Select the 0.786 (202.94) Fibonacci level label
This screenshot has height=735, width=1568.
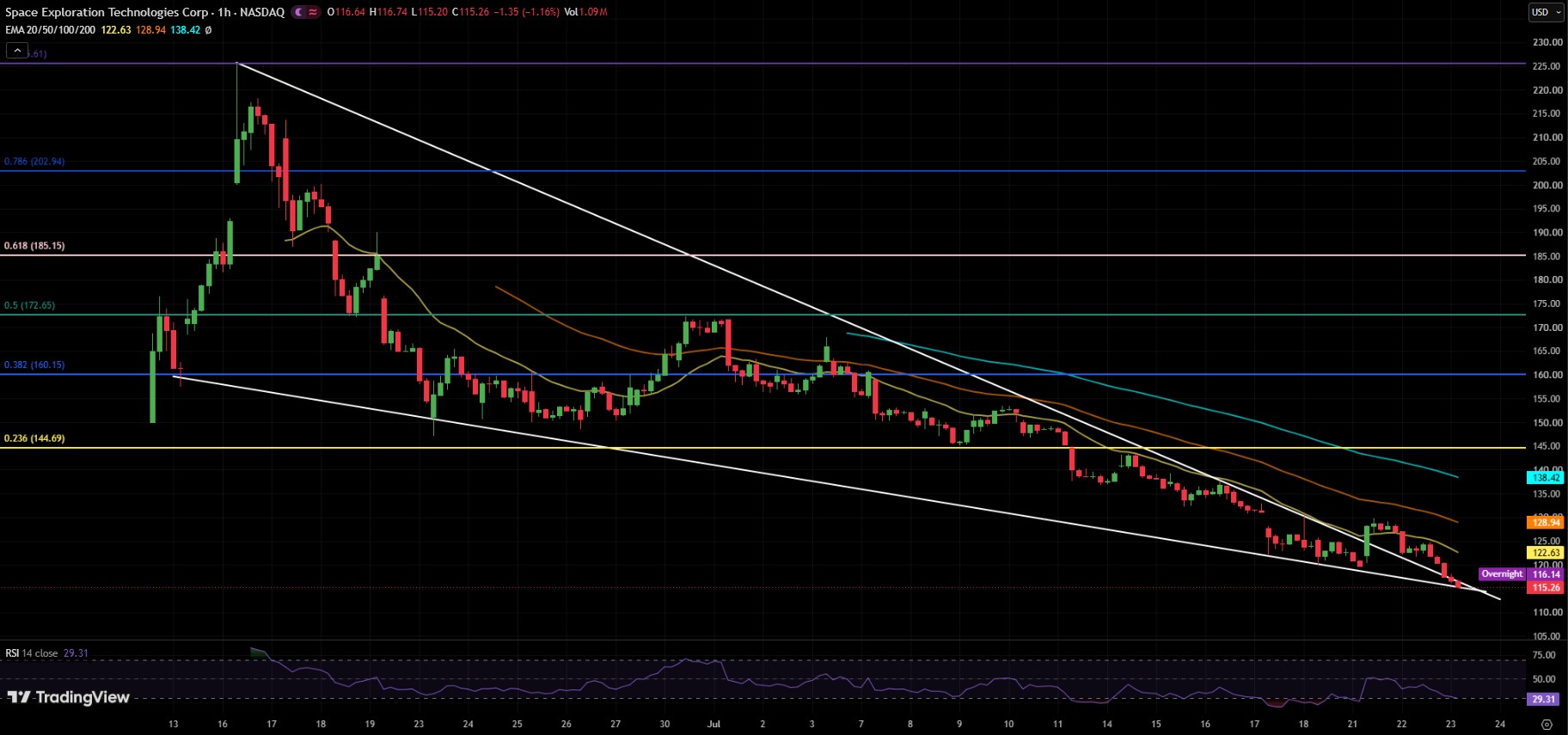(34, 162)
